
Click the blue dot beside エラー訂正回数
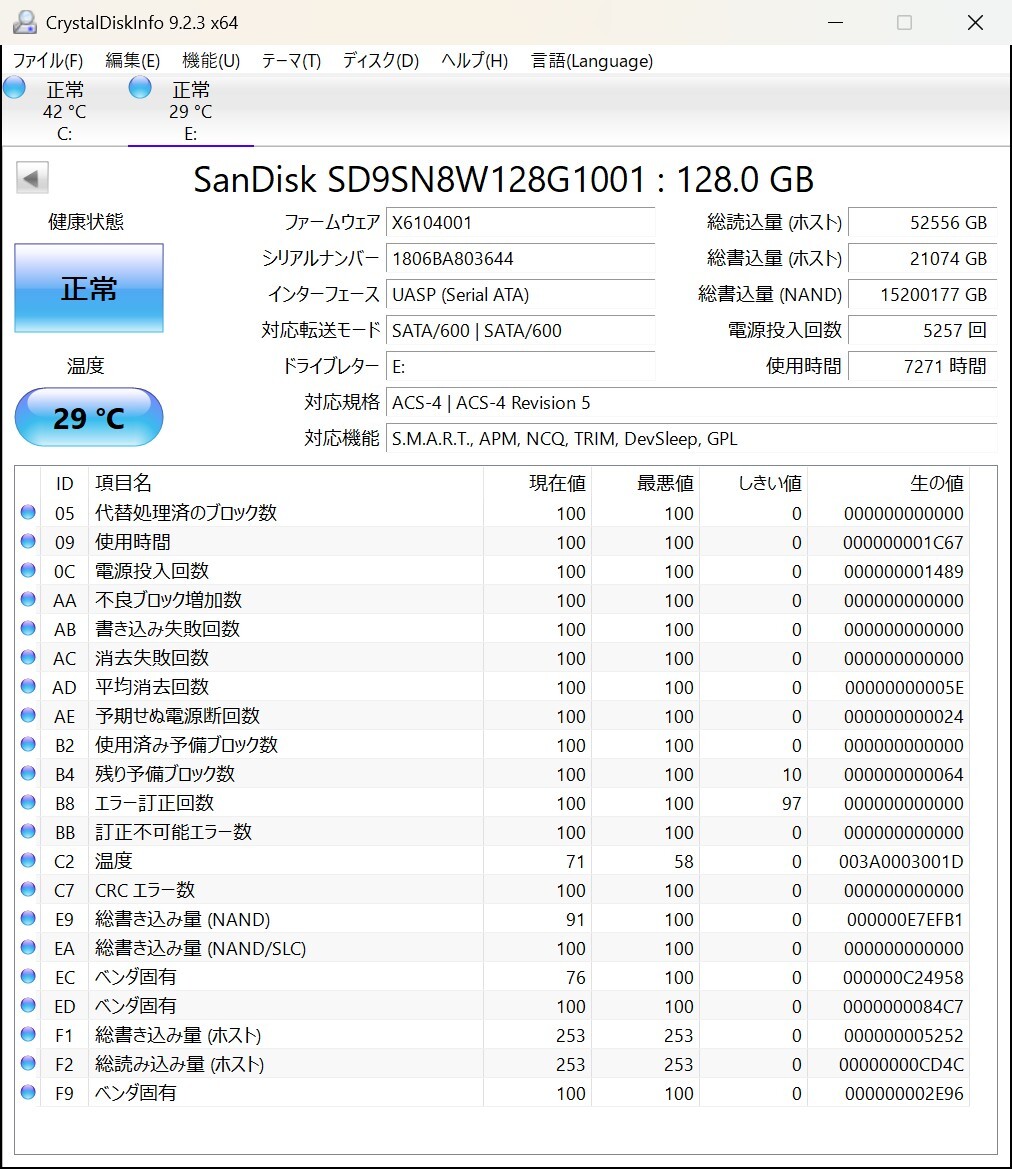coord(28,803)
